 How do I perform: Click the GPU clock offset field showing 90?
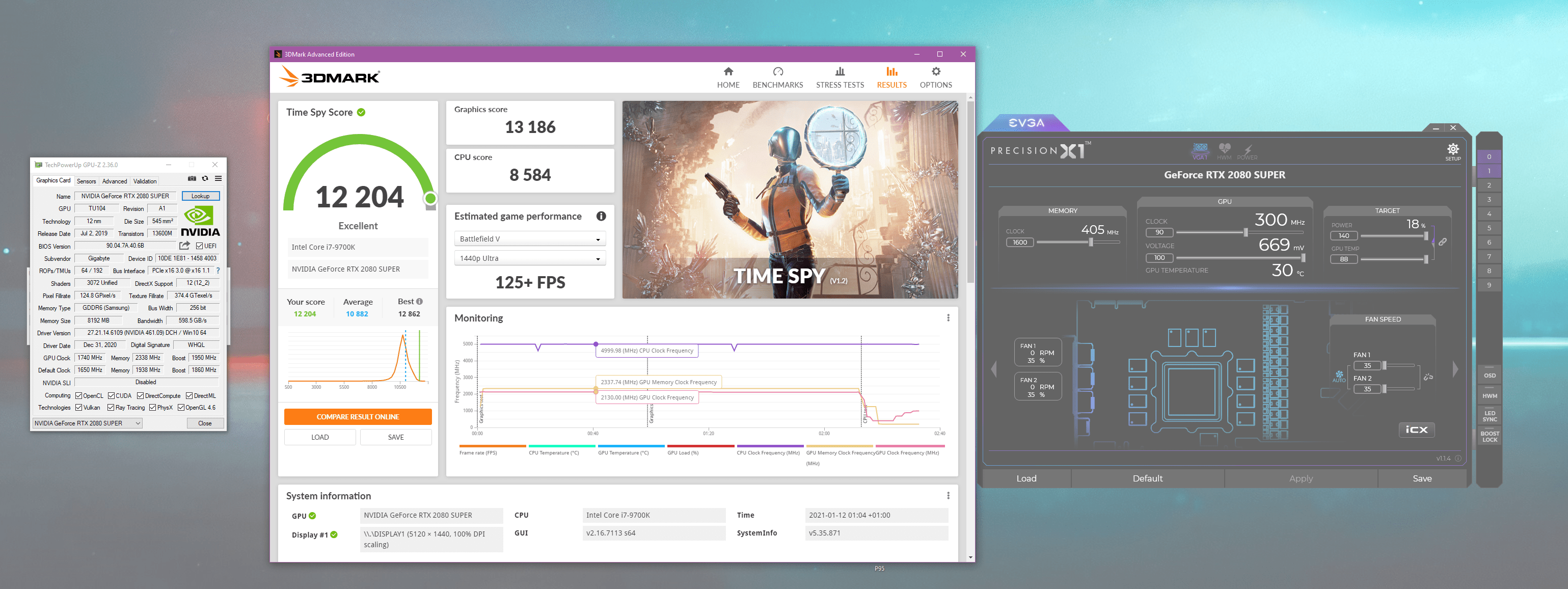(1159, 232)
